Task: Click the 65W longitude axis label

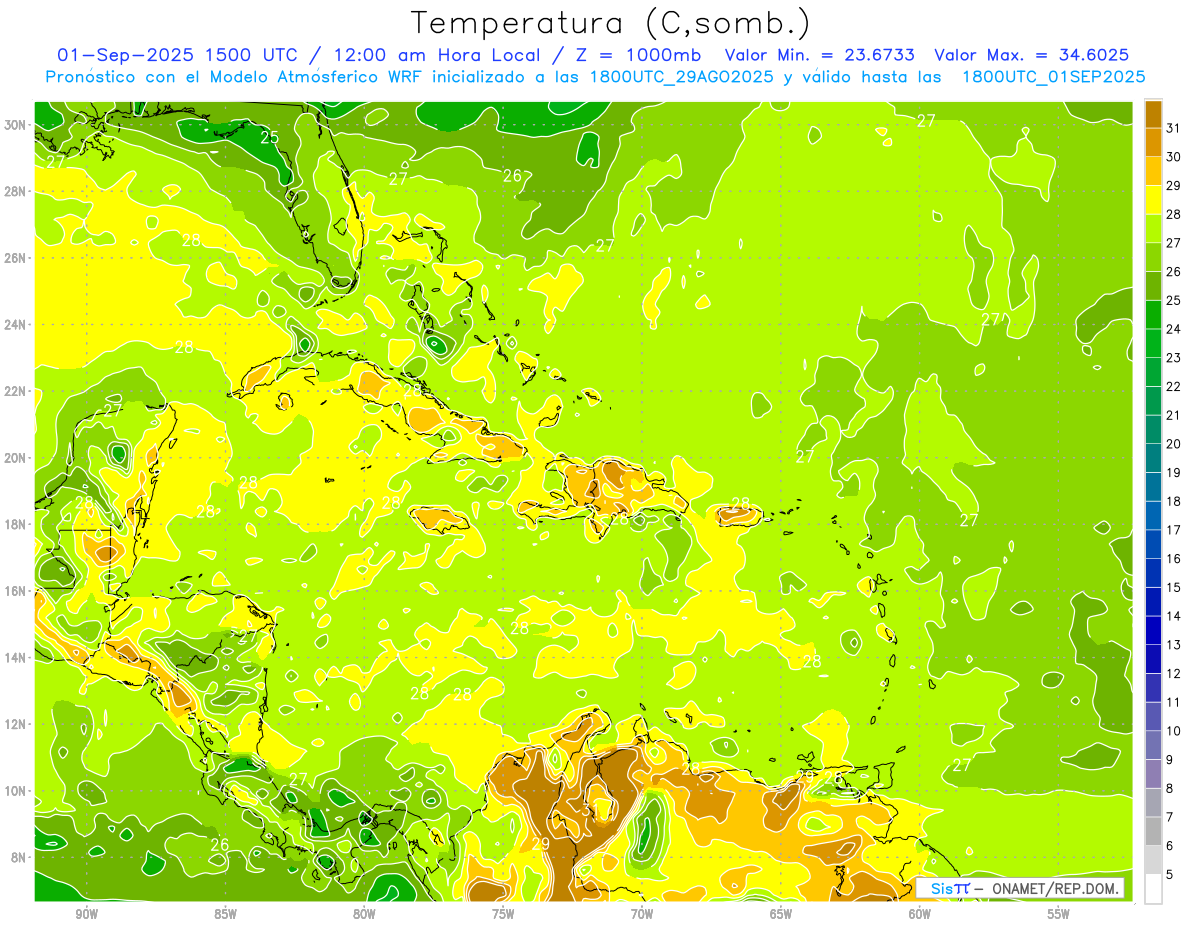Action: (x=781, y=914)
